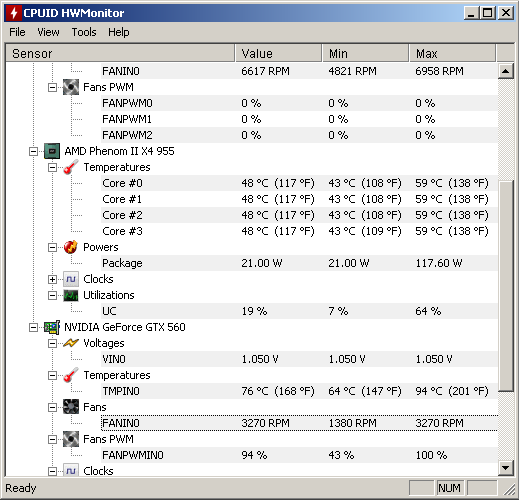Collapse the AMD Phenom II X4 955 node
The height and width of the screenshot is (500, 519).
point(33,151)
